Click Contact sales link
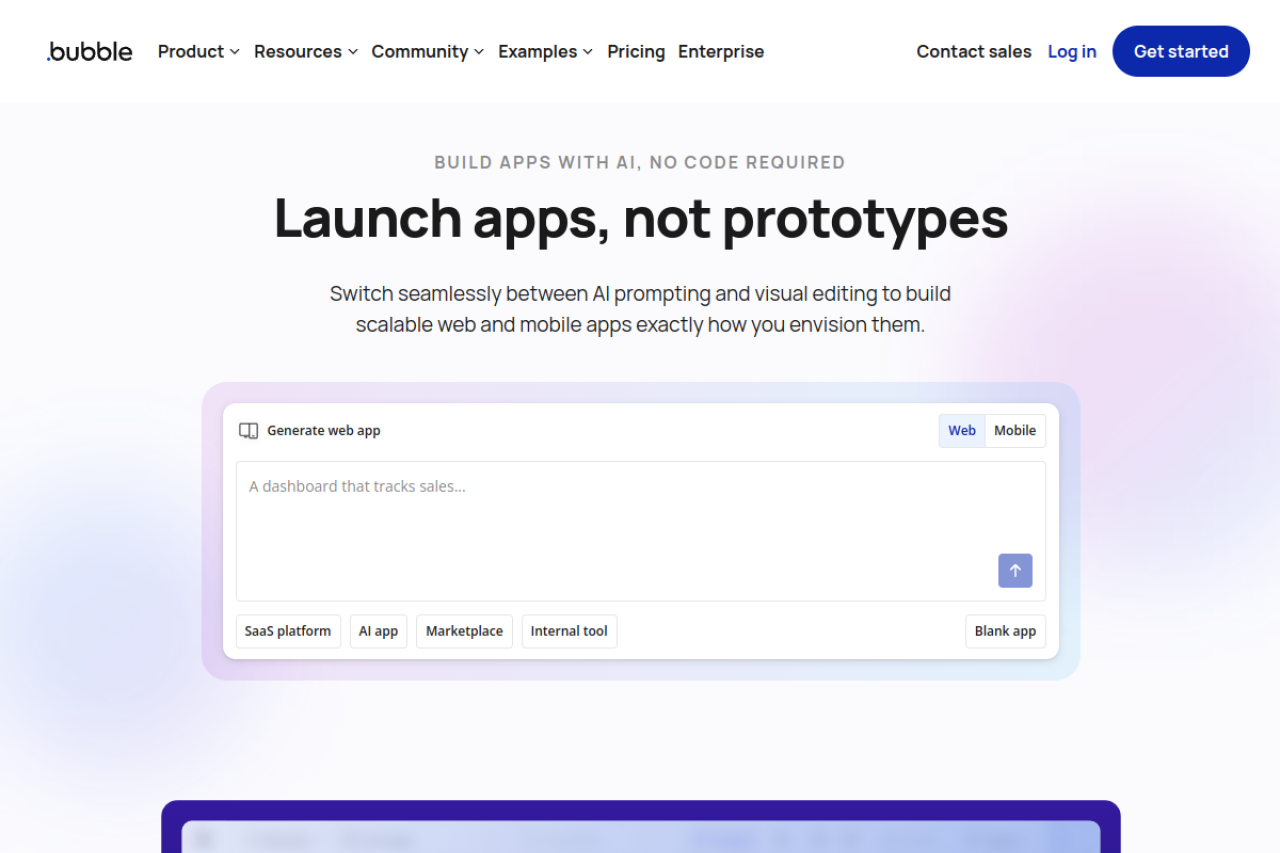Image resolution: width=1280 pixels, height=853 pixels. click(974, 51)
